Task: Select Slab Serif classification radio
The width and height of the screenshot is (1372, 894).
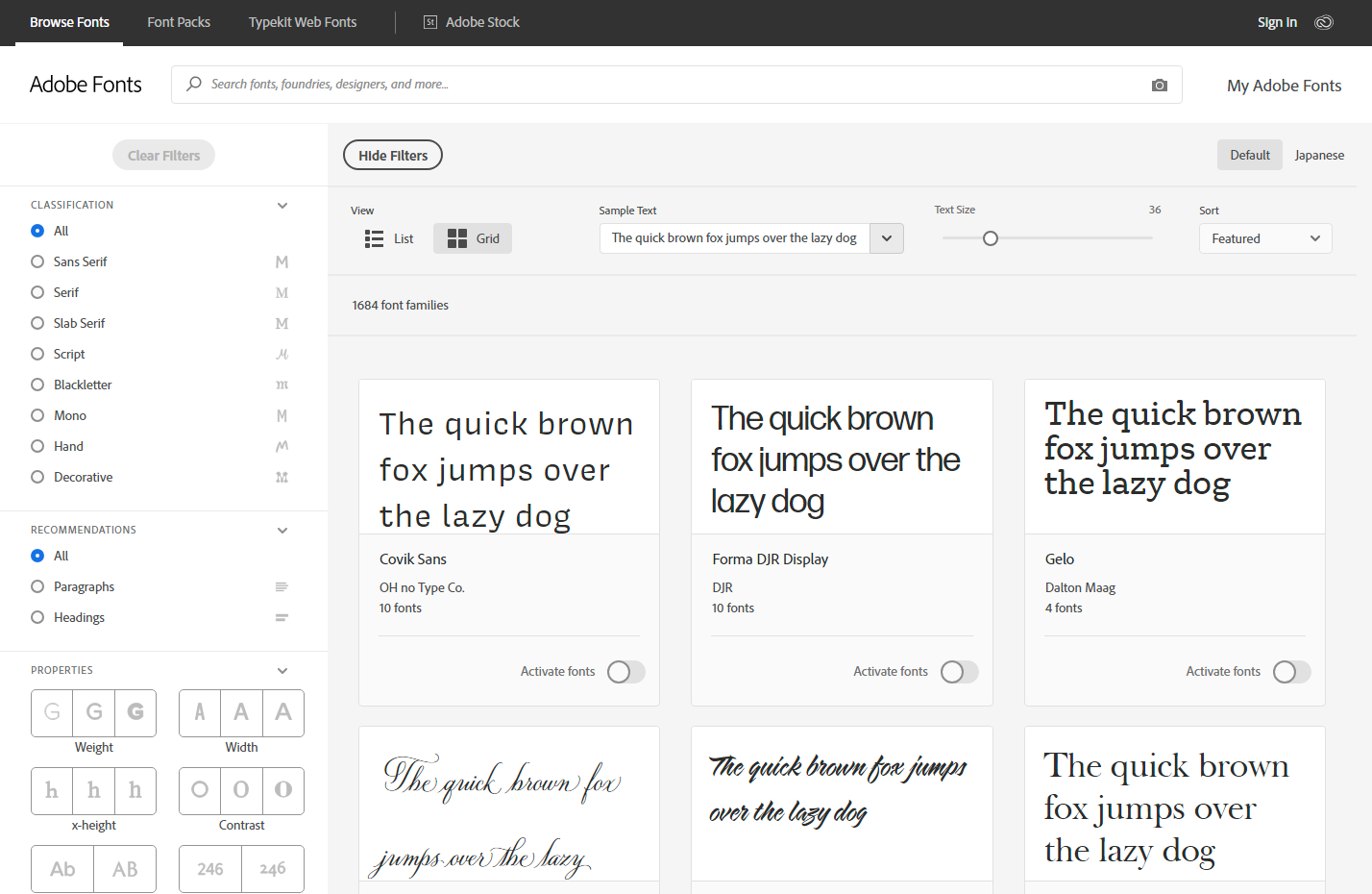Action: coord(37,323)
